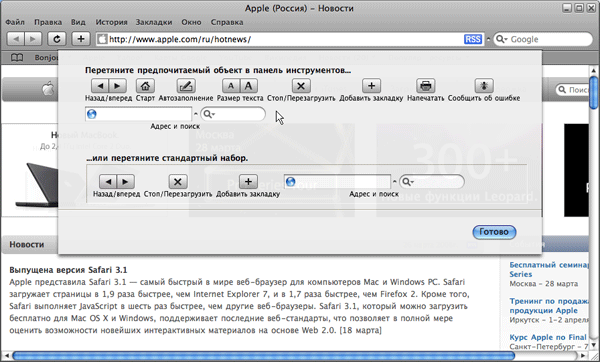This screenshot has width=600, height=362.
Task: Select the Автозаполнение pencil icon
Action: tap(186, 86)
